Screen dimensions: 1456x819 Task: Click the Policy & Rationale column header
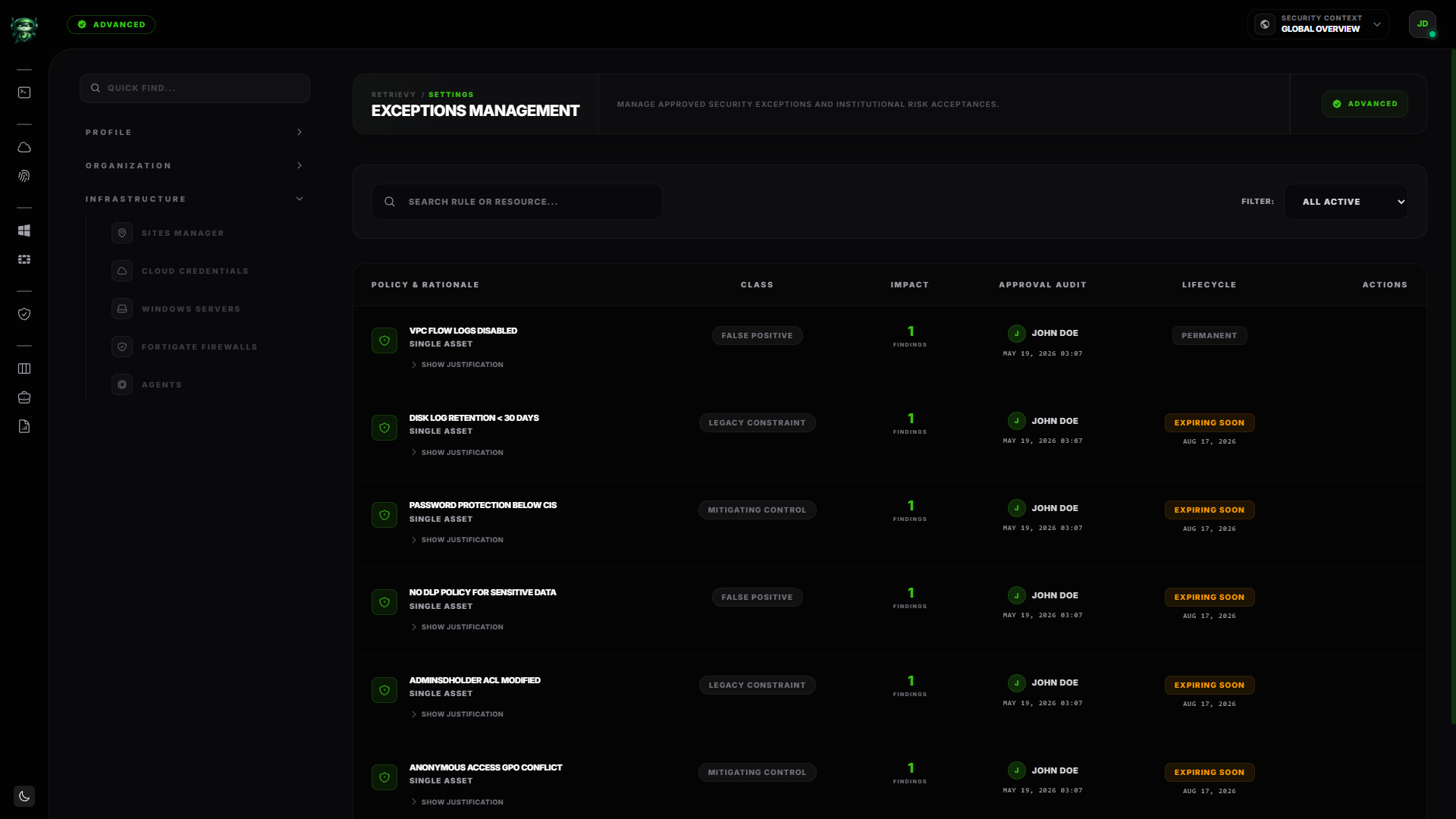pyautogui.click(x=425, y=285)
